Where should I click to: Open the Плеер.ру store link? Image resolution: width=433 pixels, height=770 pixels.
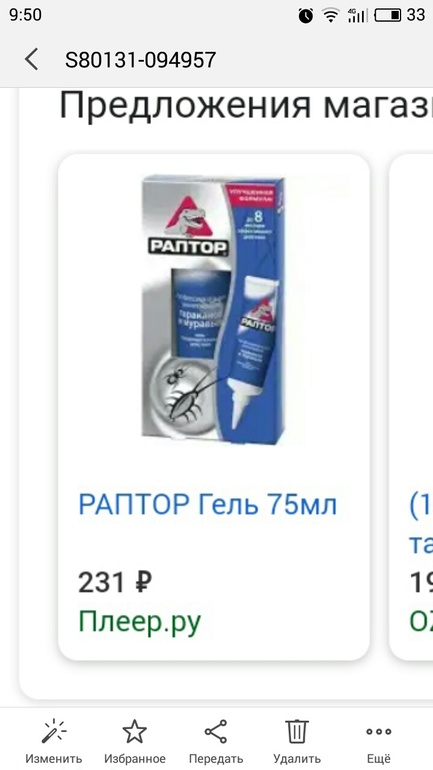click(x=140, y=623)
